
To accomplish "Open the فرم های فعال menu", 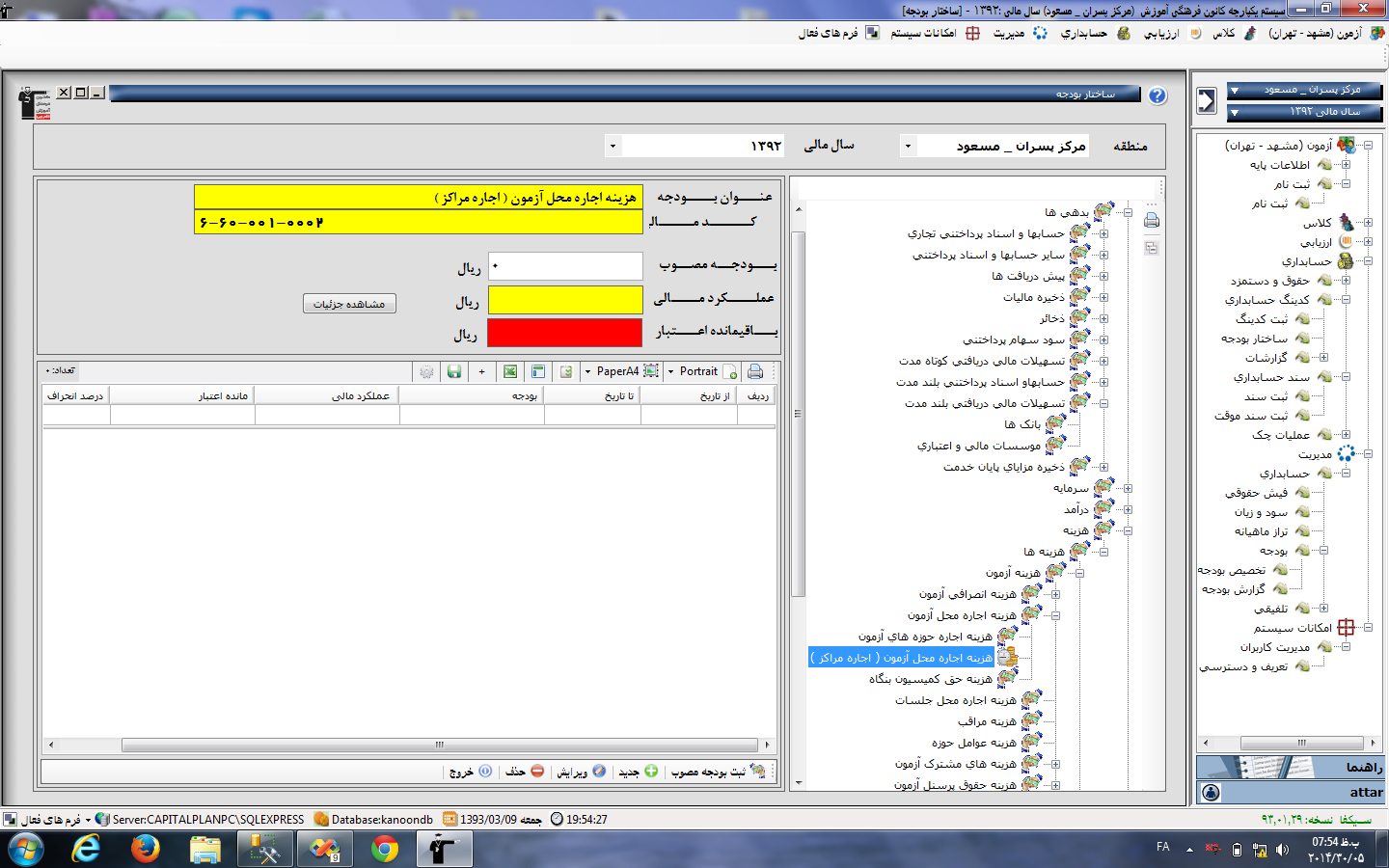I will [838, 33].
